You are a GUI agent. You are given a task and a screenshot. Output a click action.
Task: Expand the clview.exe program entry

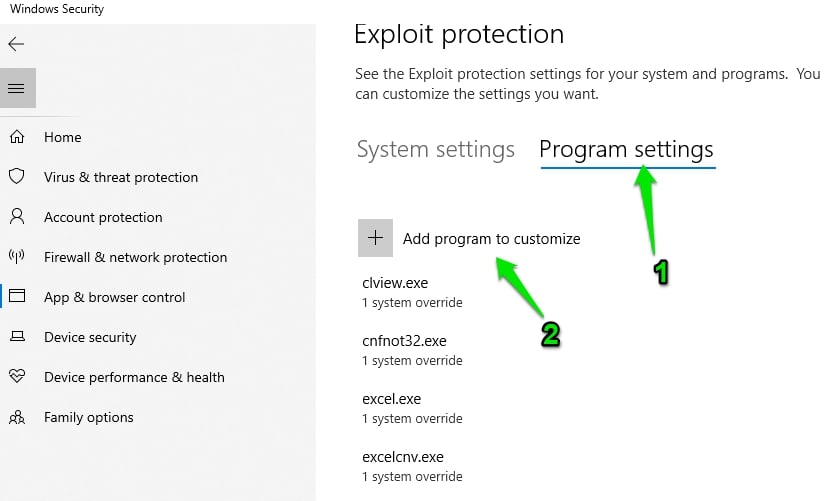point(413,292)
